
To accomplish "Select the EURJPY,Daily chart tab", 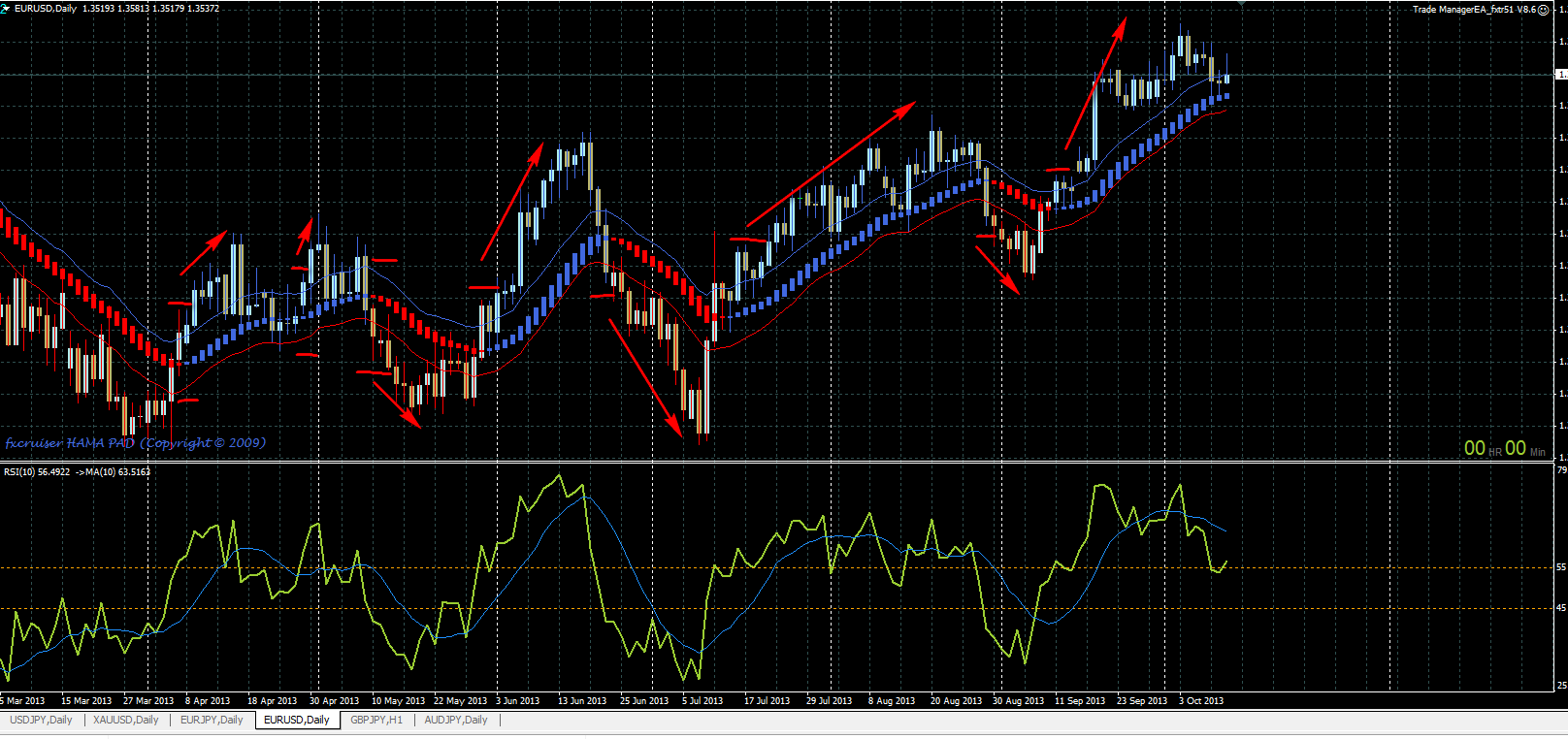I will (x=212, y=720).
